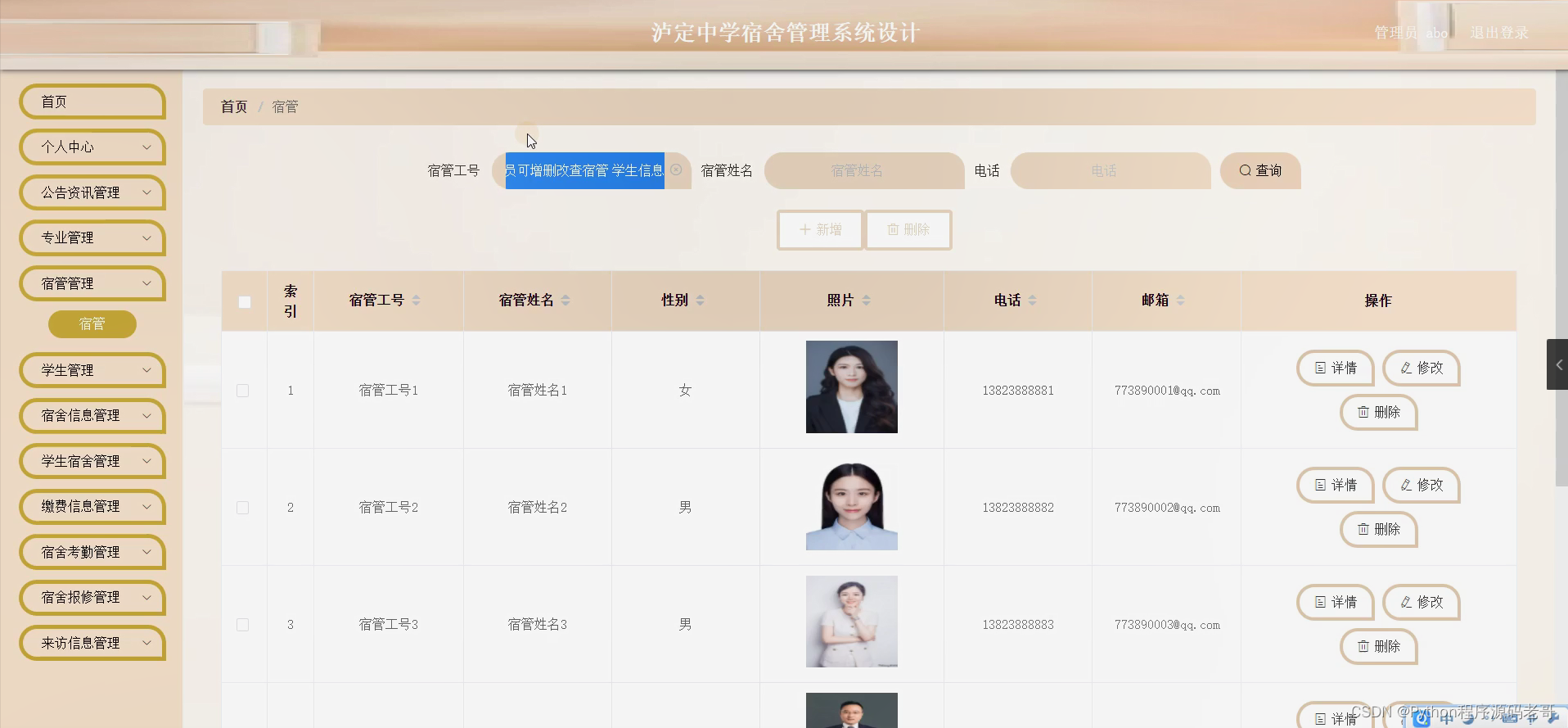Click 修改 for 宿管工号2
The height and width of the screenshot is (728, 1568).
click(1422, 486)
